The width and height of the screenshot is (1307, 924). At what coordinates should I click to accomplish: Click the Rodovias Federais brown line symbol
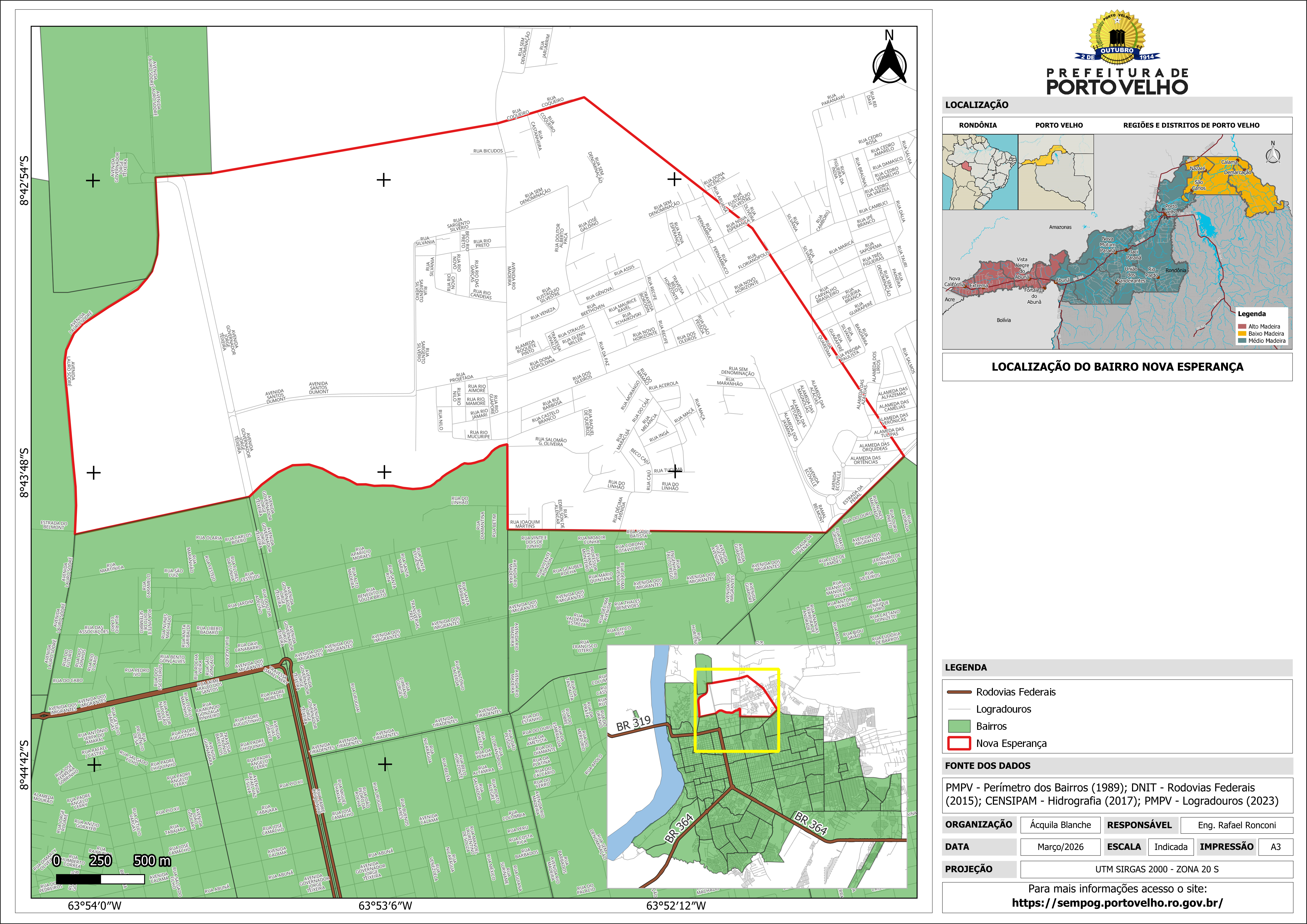(x=959, y=692)
